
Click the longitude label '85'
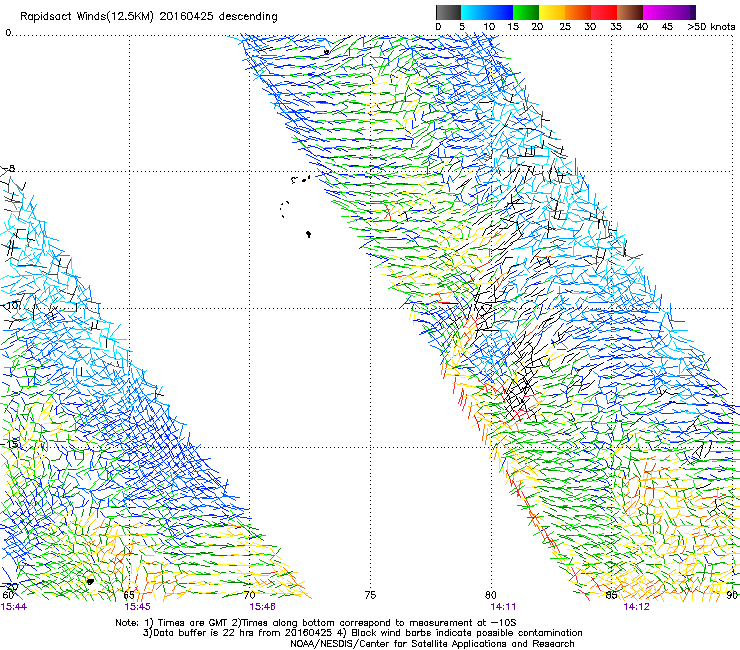611,595
